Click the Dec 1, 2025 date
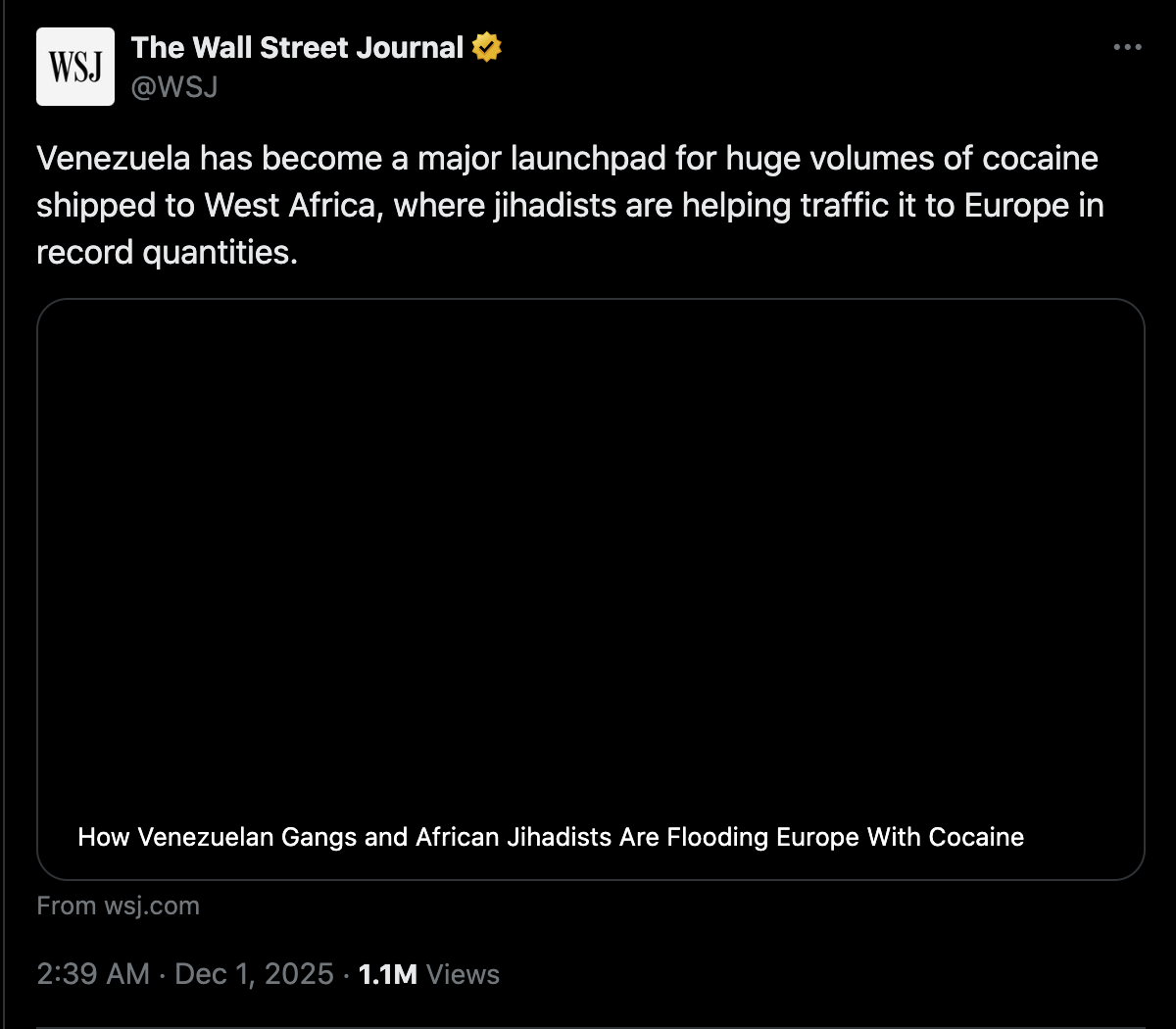The image size is (1176, 1029). click(x=254, y=974)
